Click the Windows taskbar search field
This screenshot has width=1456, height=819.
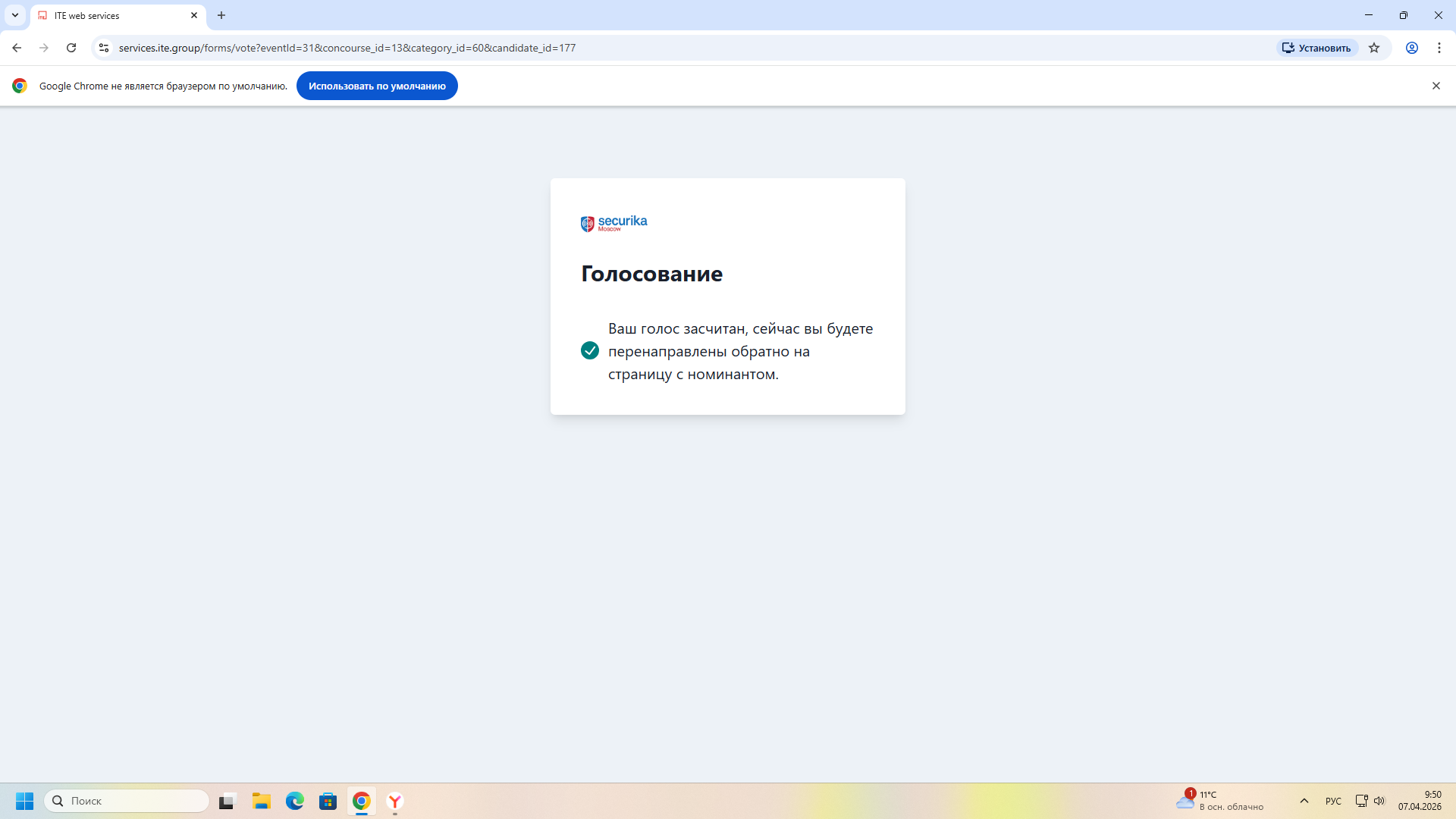point(127,801)
